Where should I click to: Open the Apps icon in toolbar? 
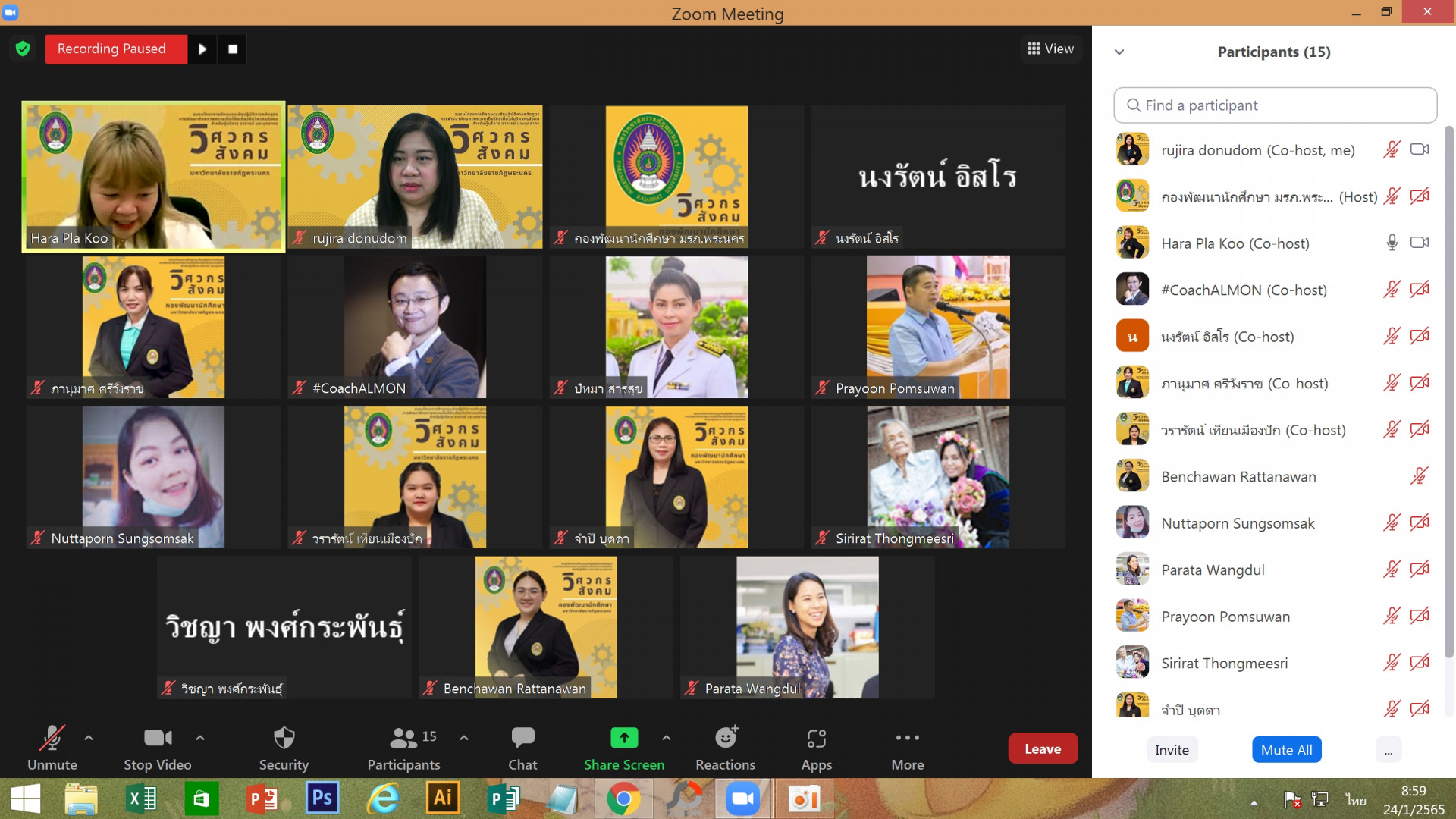pyautogui.click(x=816, y=738)
